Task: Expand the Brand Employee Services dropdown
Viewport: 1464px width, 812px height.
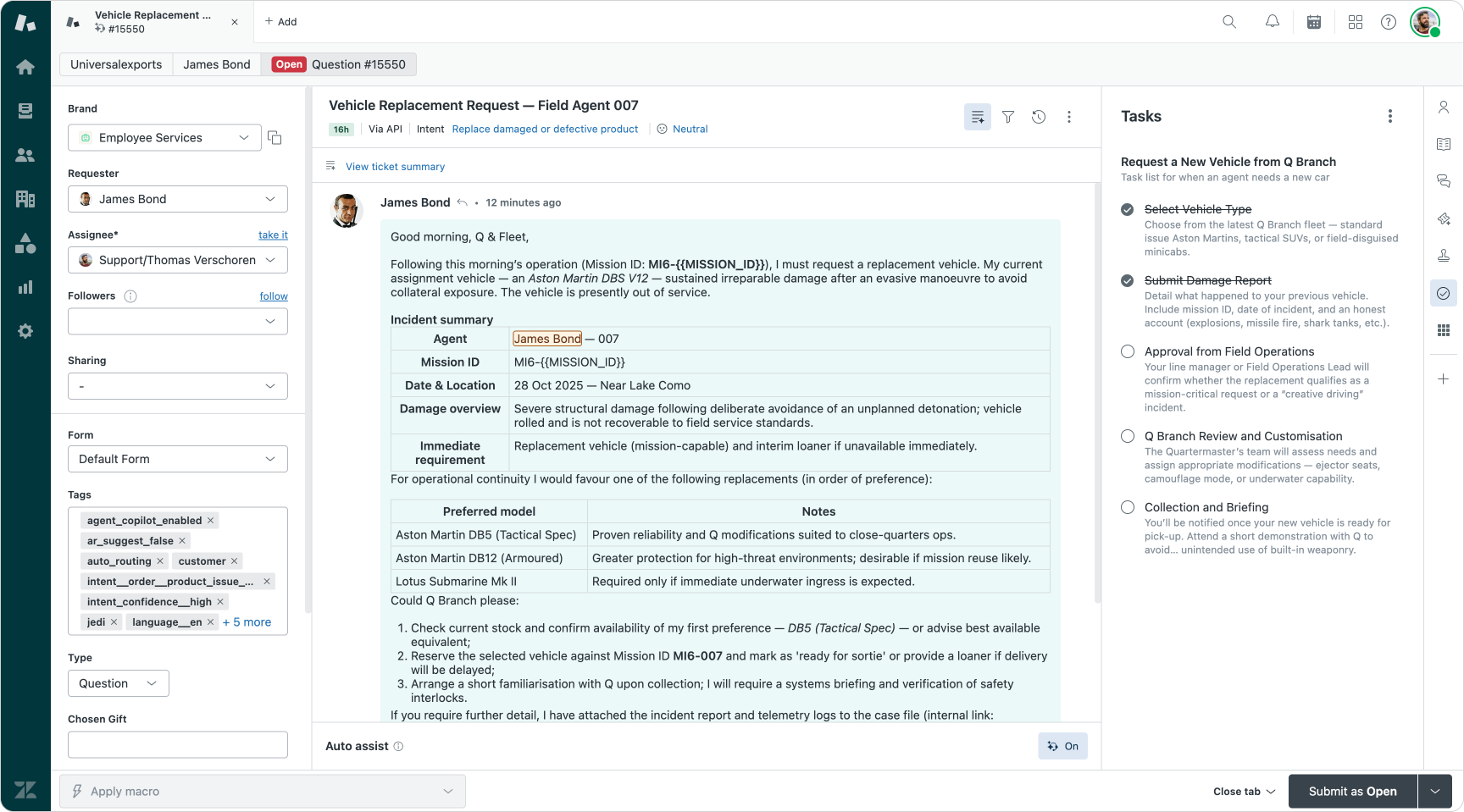Action: [x=164, y=138]
